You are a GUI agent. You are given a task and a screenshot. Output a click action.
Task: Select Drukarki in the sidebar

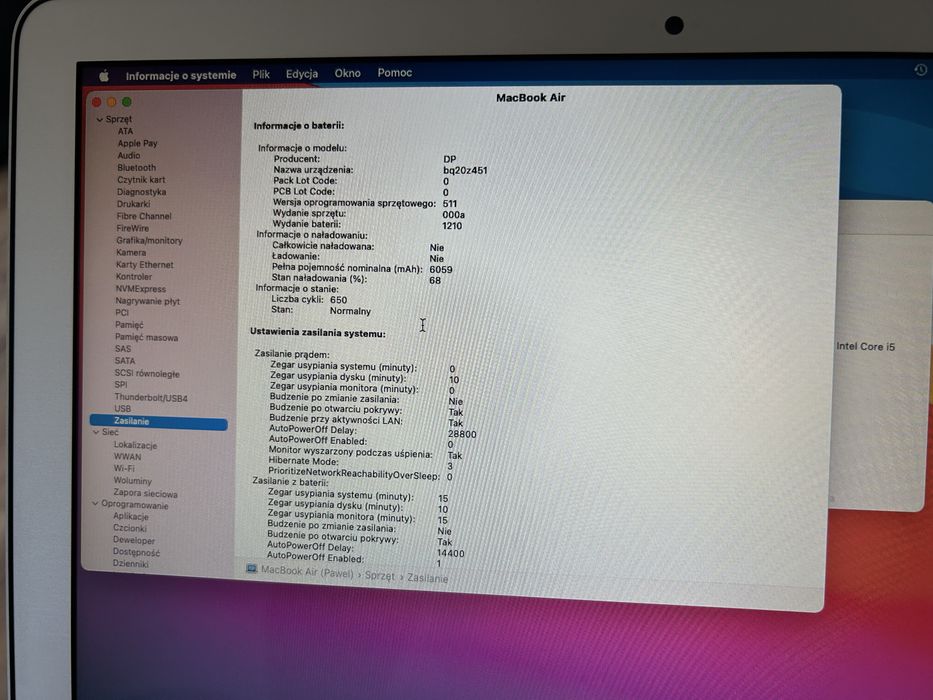[x=133, y=204]
